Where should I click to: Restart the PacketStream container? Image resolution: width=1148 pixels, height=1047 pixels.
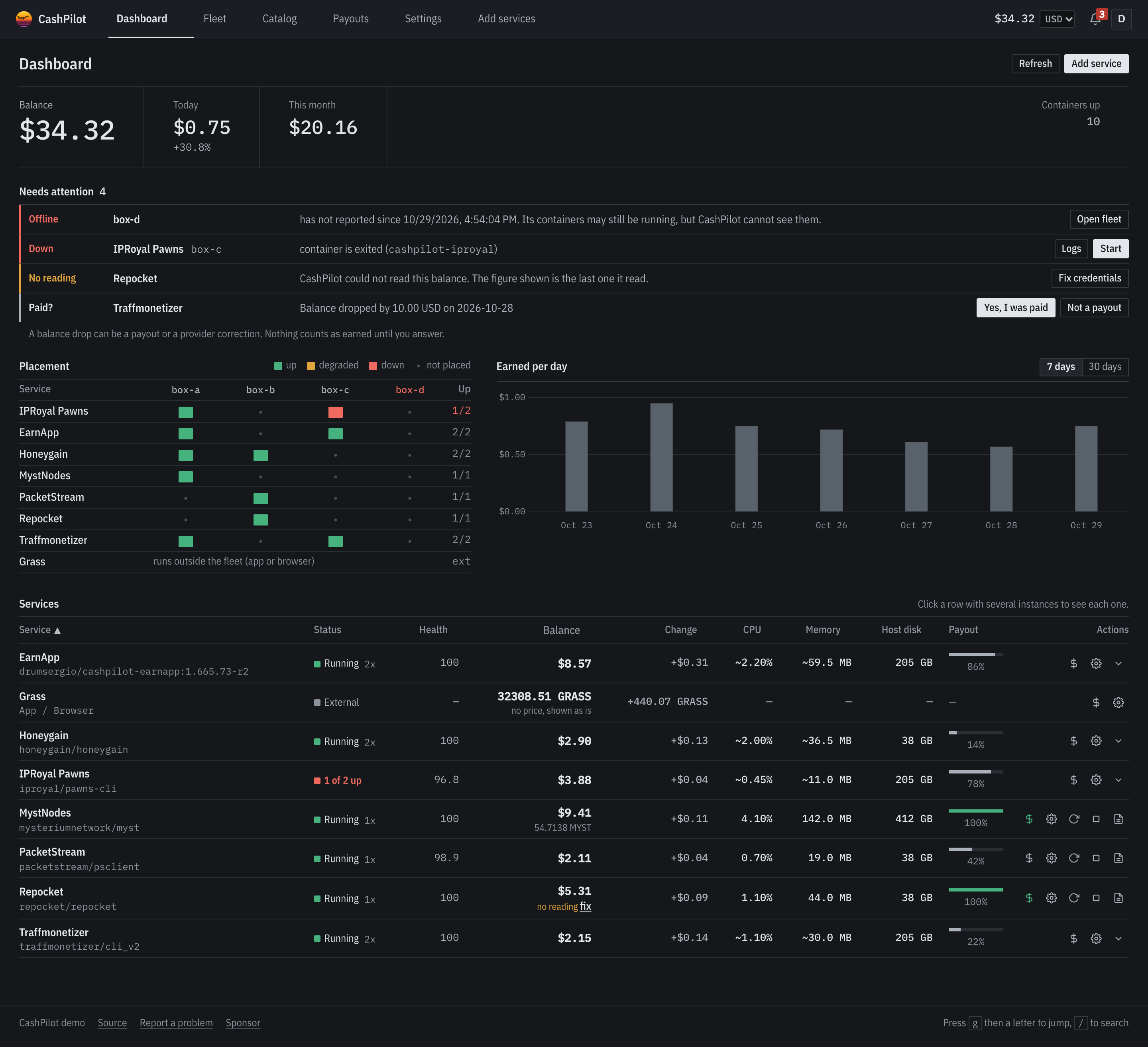click(x=1074, y=858)
